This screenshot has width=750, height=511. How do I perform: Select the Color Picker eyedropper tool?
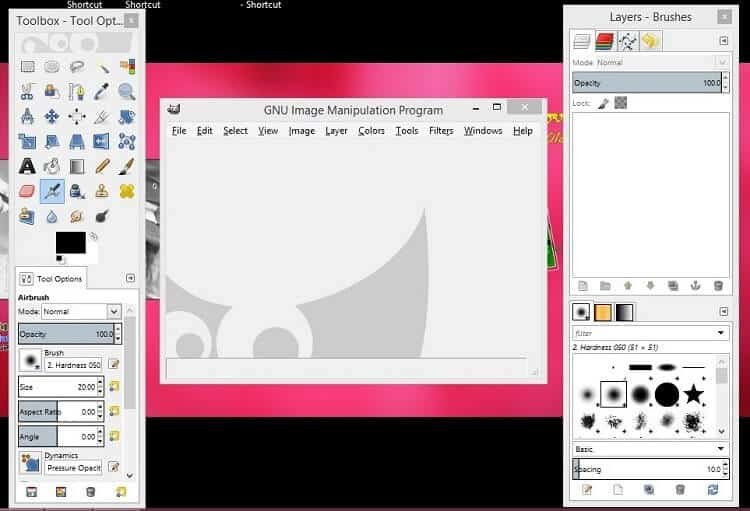point(102,91)
